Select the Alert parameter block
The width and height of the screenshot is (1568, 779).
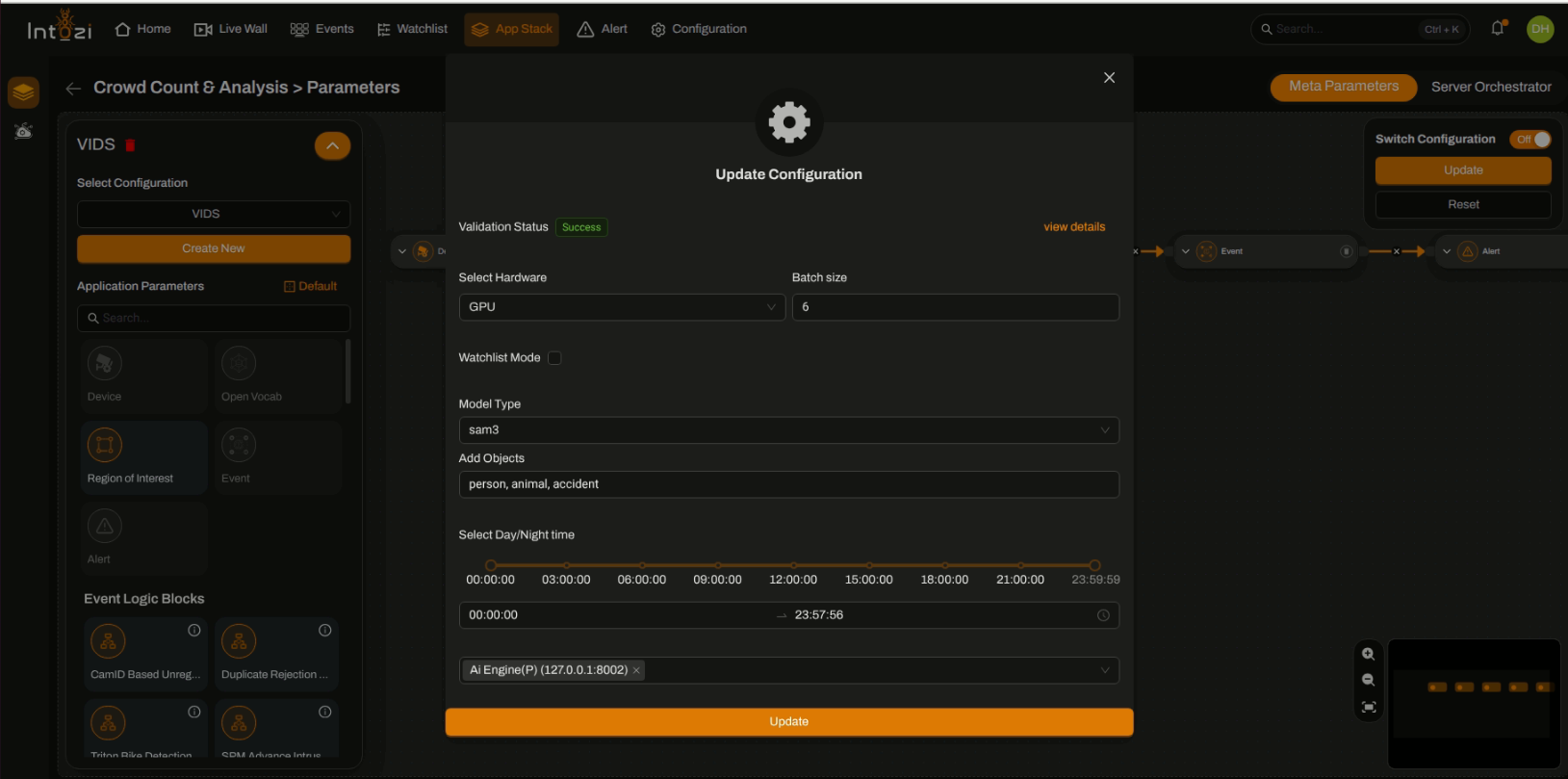pyautogui.click(x=144, y=538)
